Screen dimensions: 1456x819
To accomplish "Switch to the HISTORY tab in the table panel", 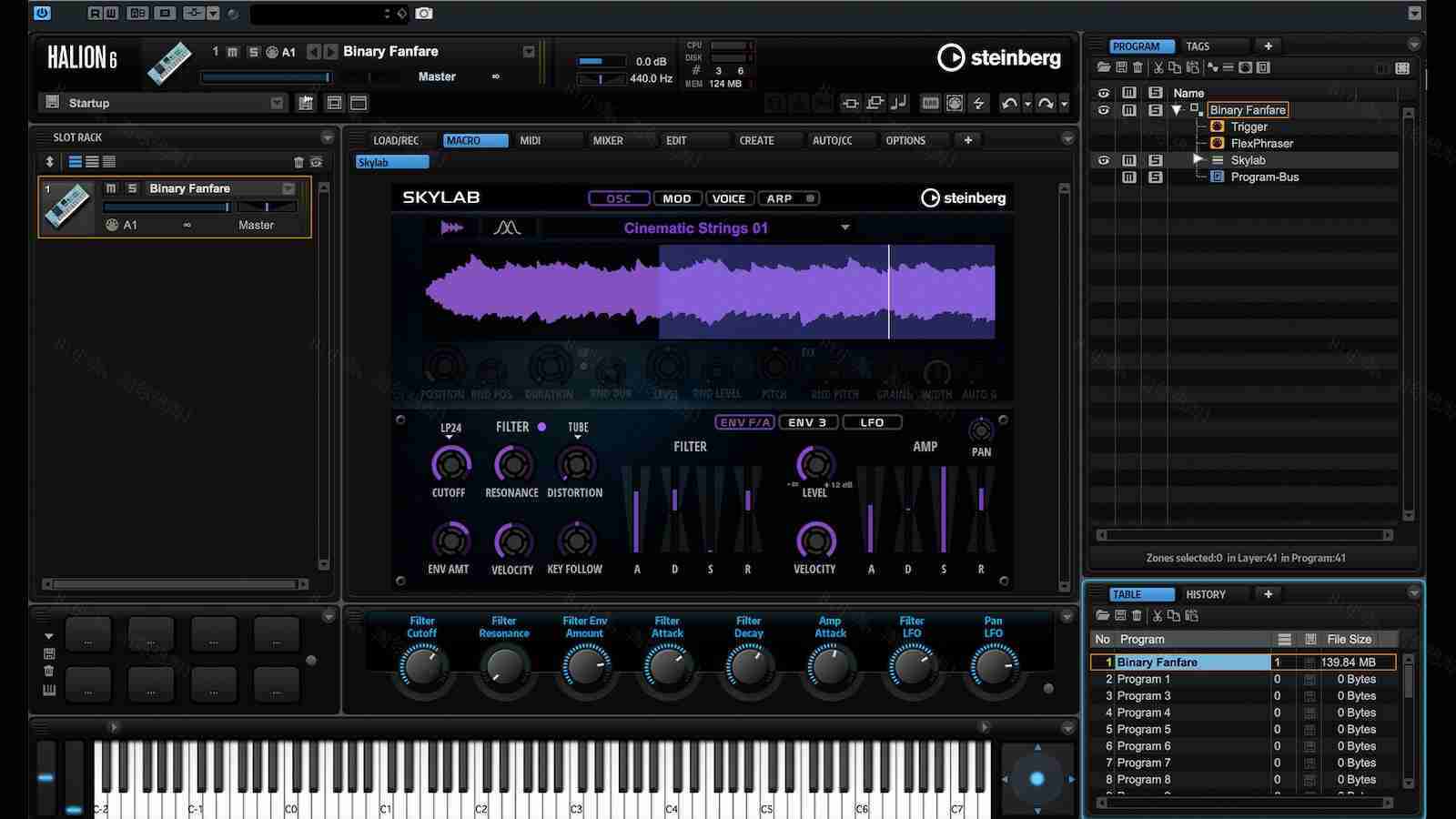I will [x=1208, y=593].
